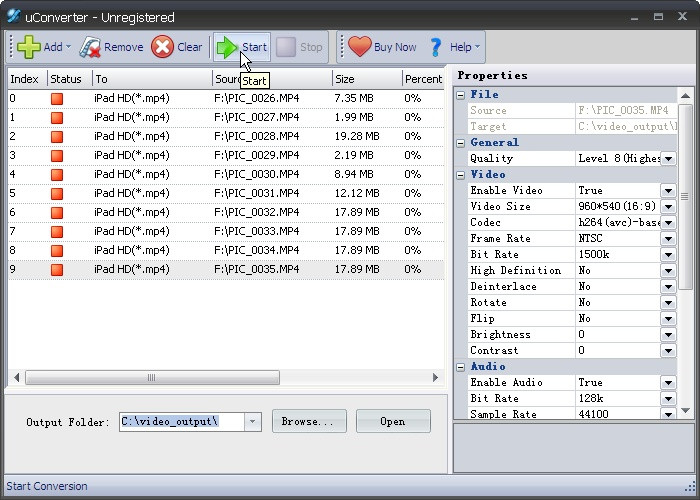This screenshot has width=700, height=500.
Task: Collapse the Audio properties section
Action: click(461, 367)
